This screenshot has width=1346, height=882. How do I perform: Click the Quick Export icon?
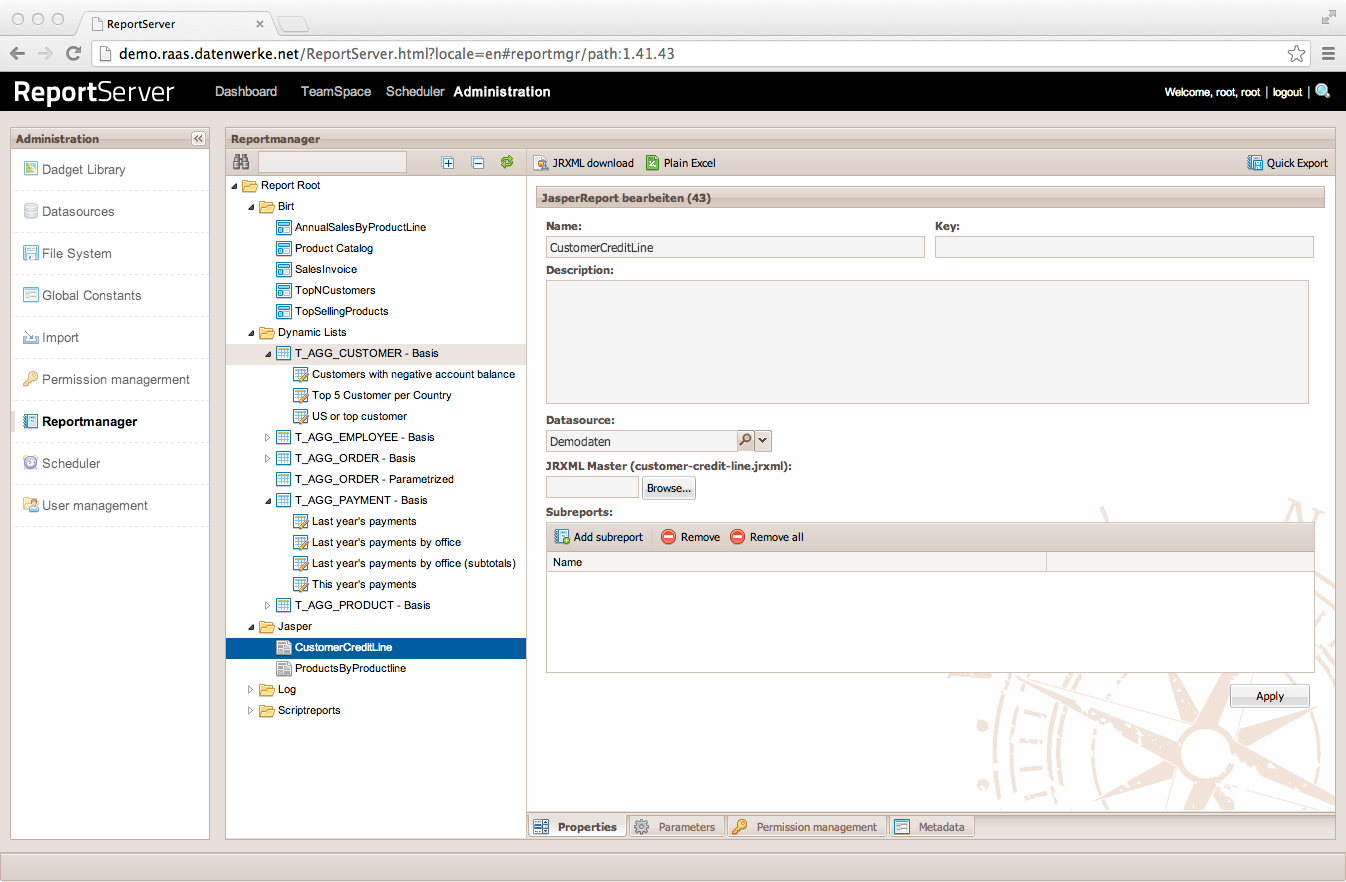click(x=1255, y=163)
